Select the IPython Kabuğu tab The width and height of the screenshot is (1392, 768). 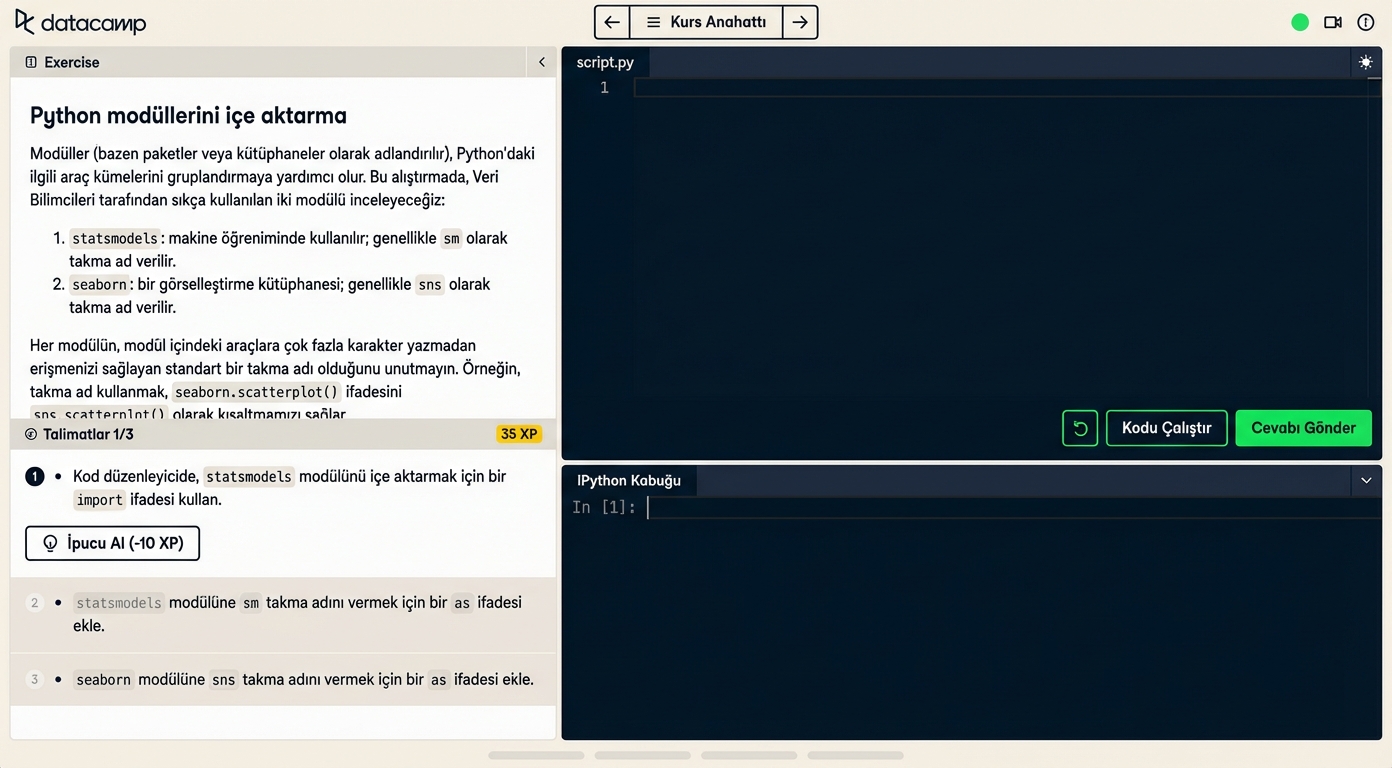click(629, 480)
